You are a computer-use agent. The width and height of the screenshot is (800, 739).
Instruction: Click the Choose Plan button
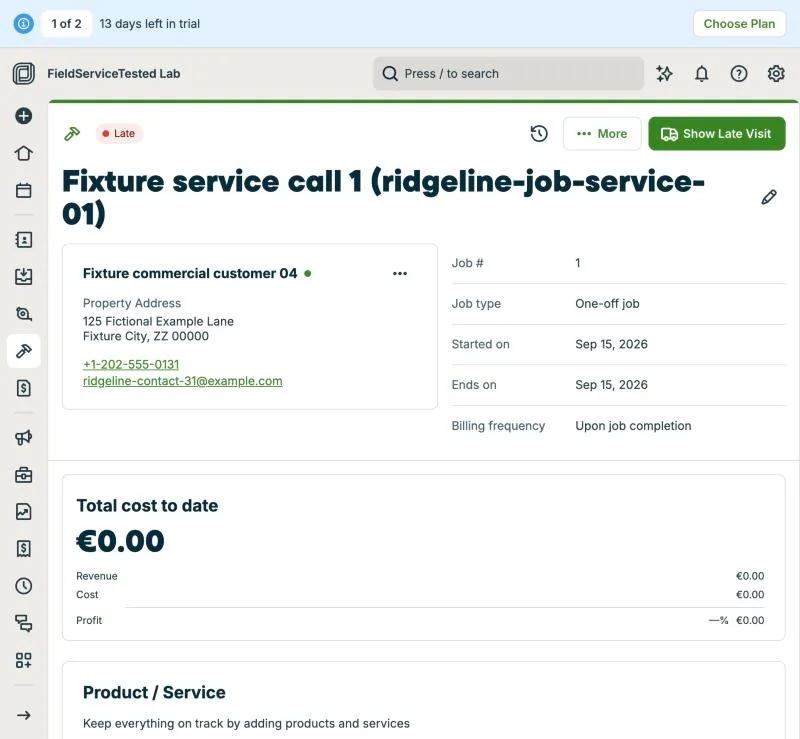(739, 23)
